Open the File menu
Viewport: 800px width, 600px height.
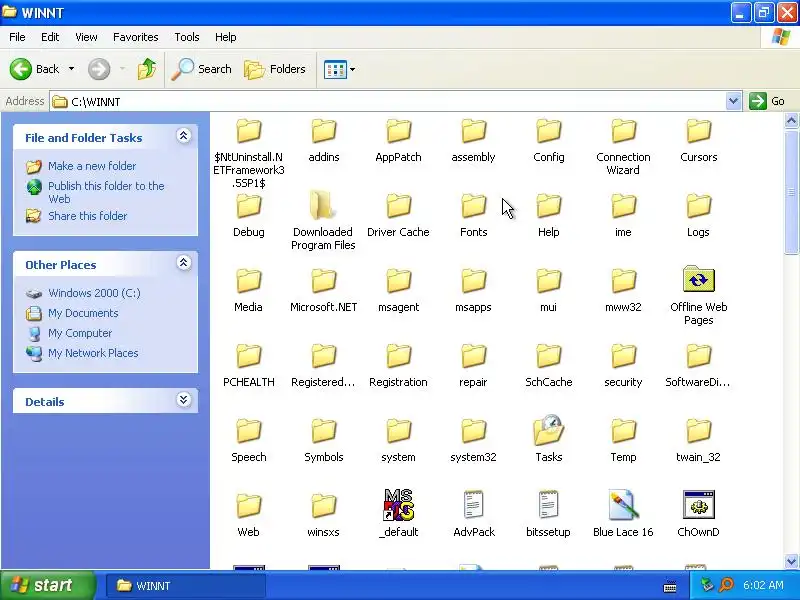[17, 37]
